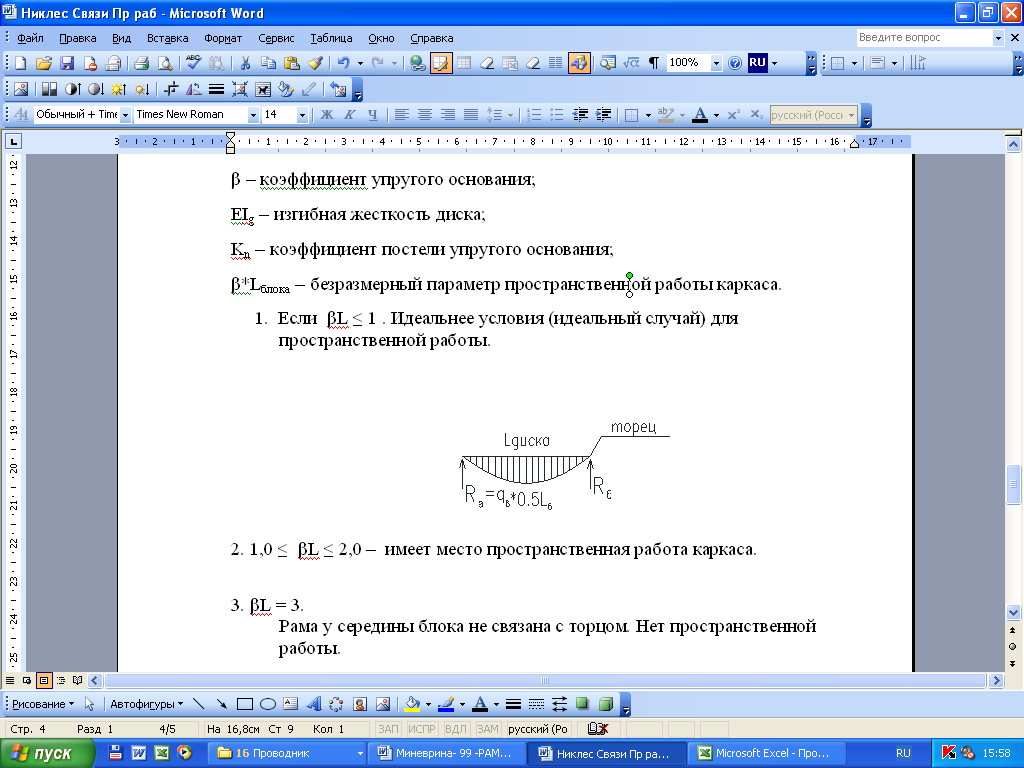Paste from clipboard icon

(292, 63)
